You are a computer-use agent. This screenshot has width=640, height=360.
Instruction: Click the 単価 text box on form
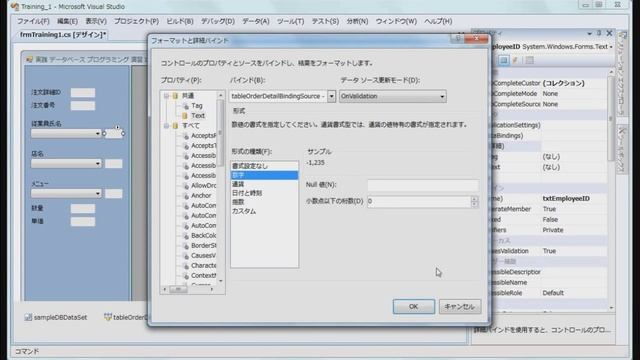click(83, 222)
